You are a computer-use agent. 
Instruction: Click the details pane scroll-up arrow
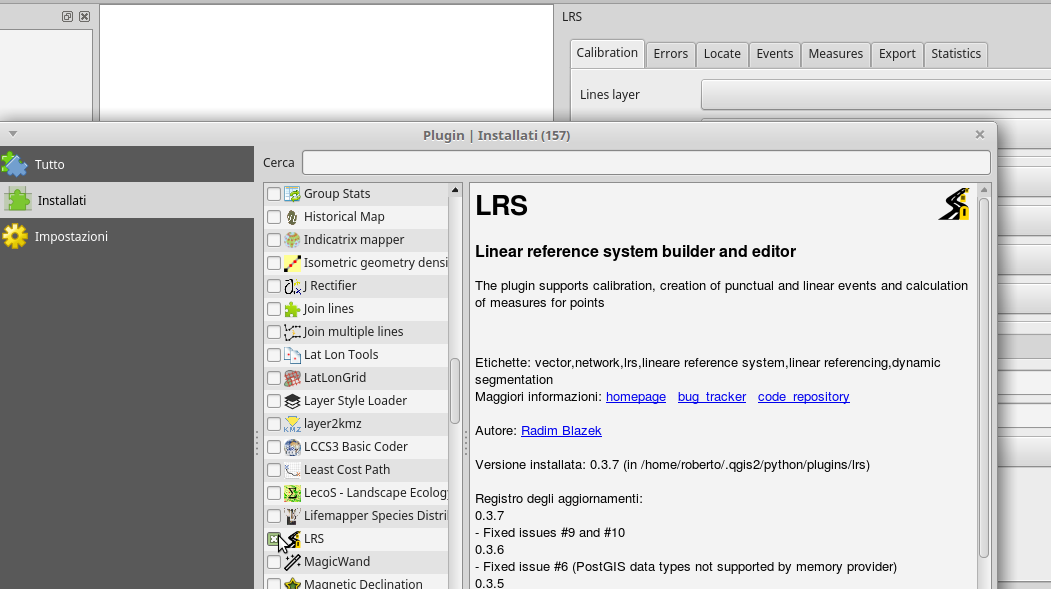984,190
